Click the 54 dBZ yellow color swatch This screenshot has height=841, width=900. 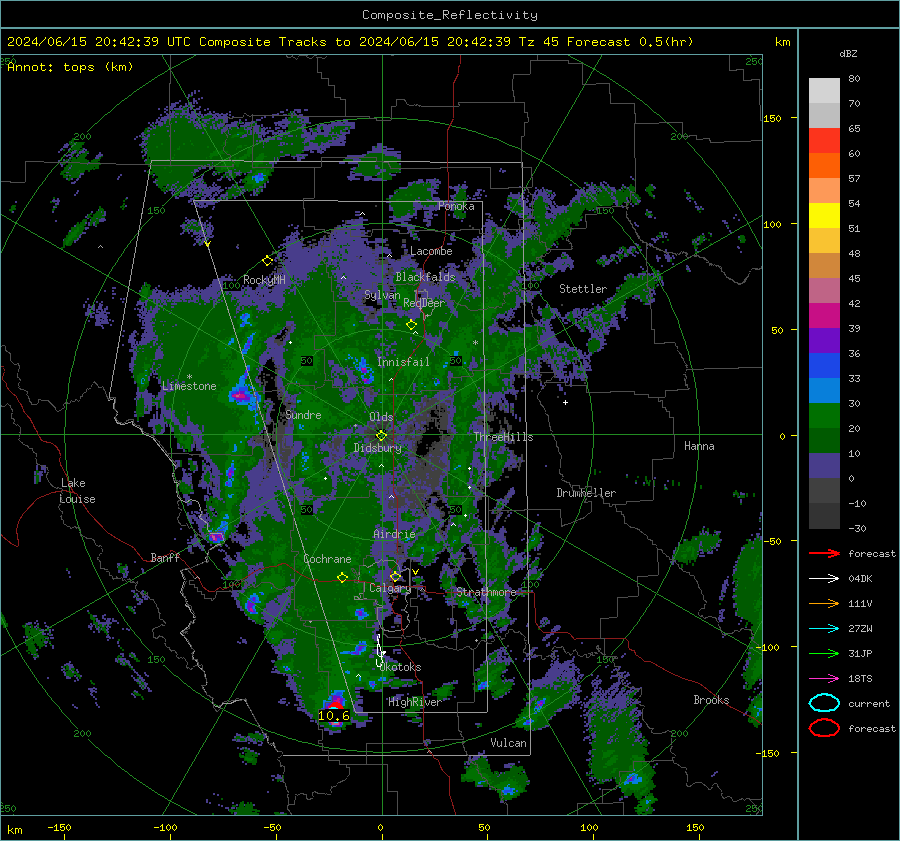824,215
